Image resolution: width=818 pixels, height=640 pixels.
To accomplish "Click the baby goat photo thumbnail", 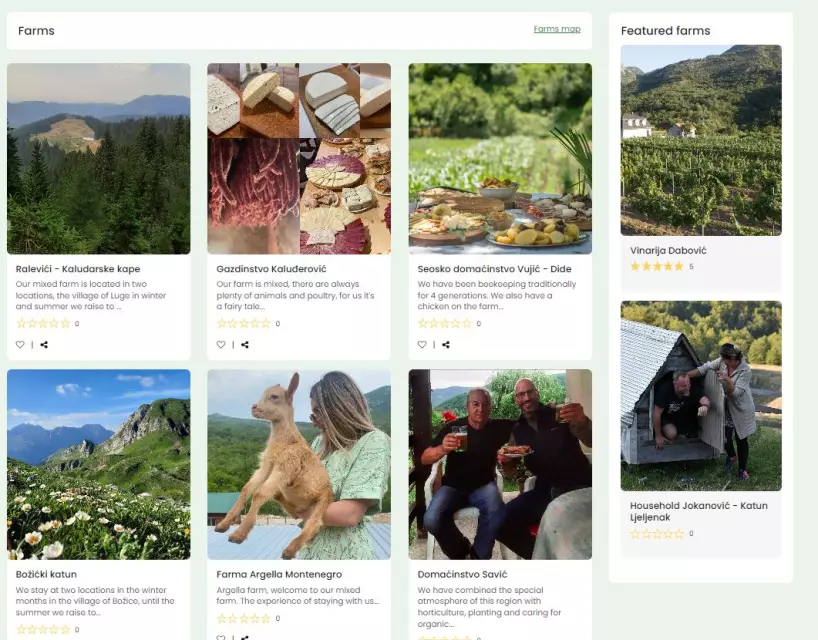I will click(x=299, y=464).
